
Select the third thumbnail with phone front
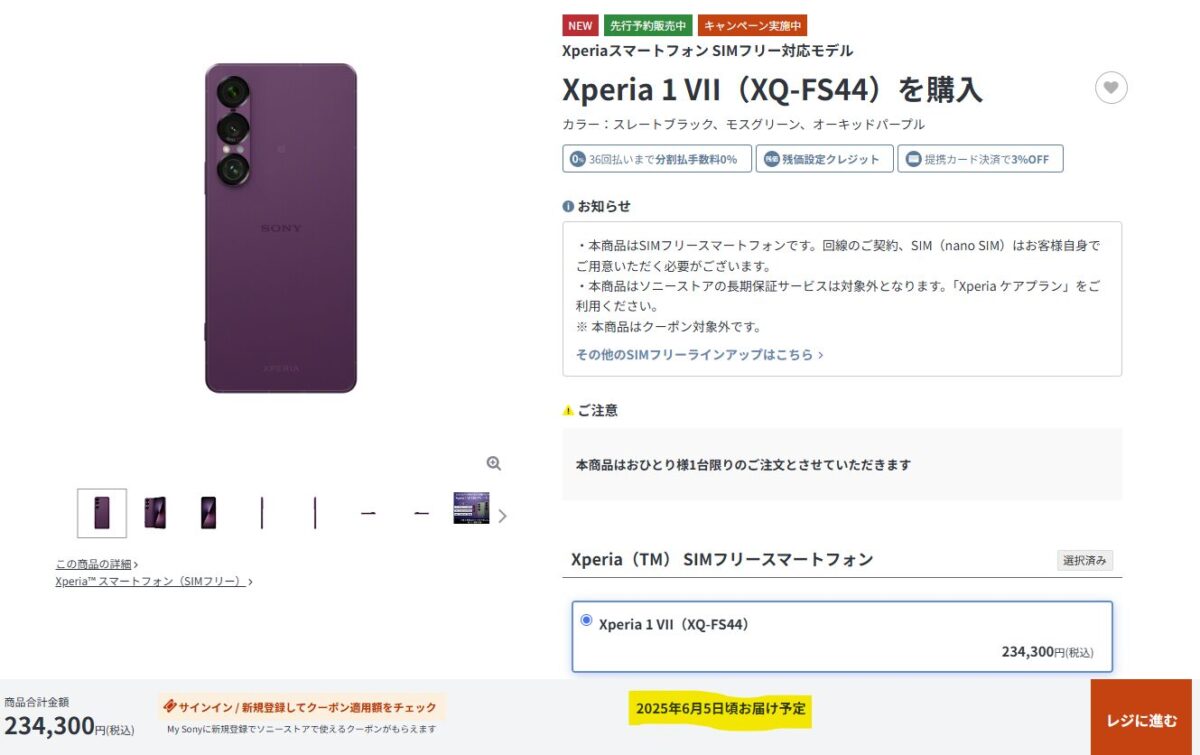(208, 513)
